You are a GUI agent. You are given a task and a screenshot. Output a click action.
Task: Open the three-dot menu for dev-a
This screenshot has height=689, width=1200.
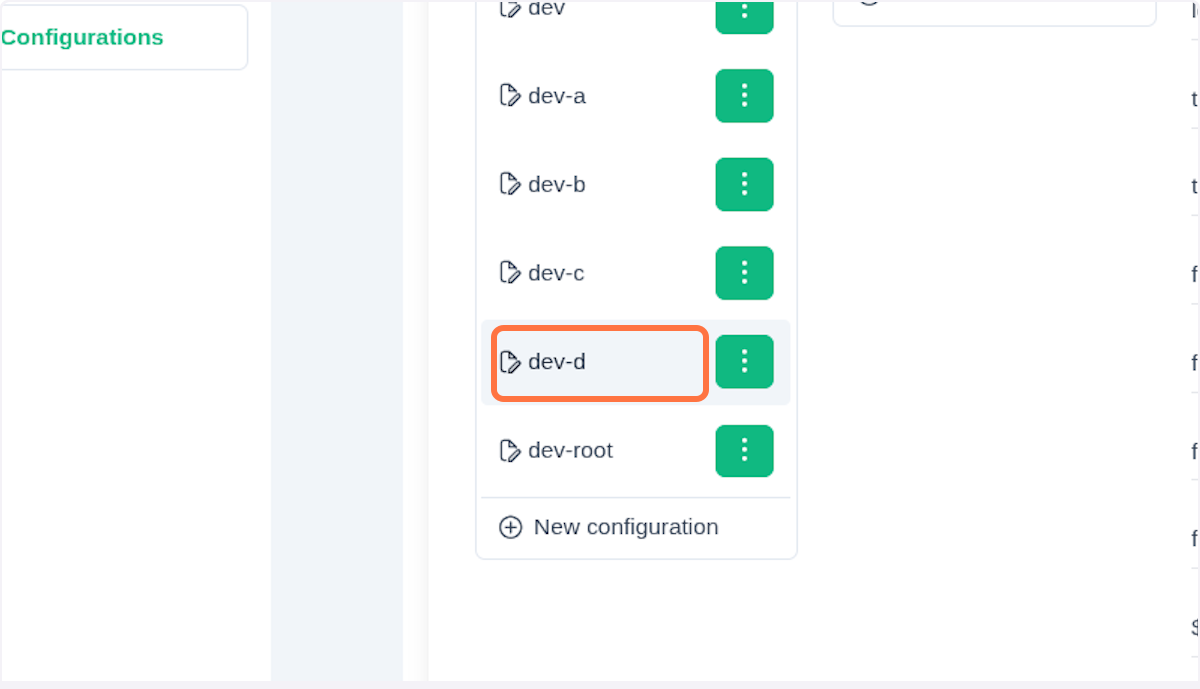744,96
